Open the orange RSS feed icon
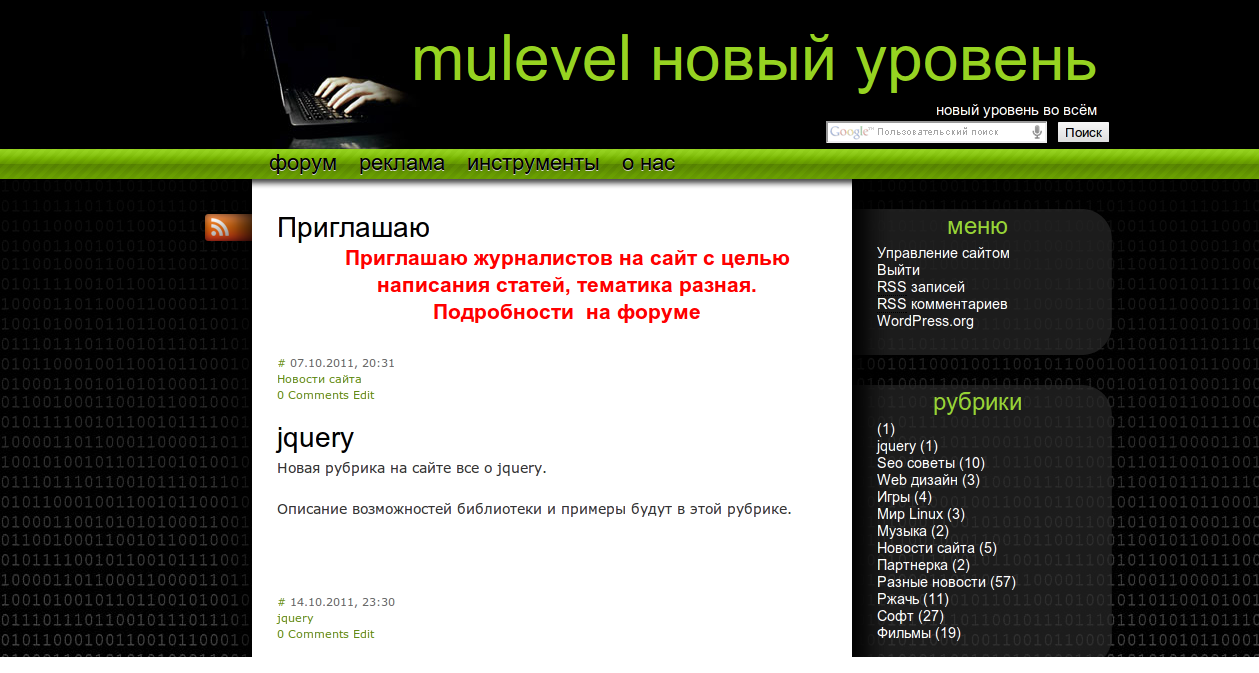Viewport: 1259px width, 673px height. (228, 228)
